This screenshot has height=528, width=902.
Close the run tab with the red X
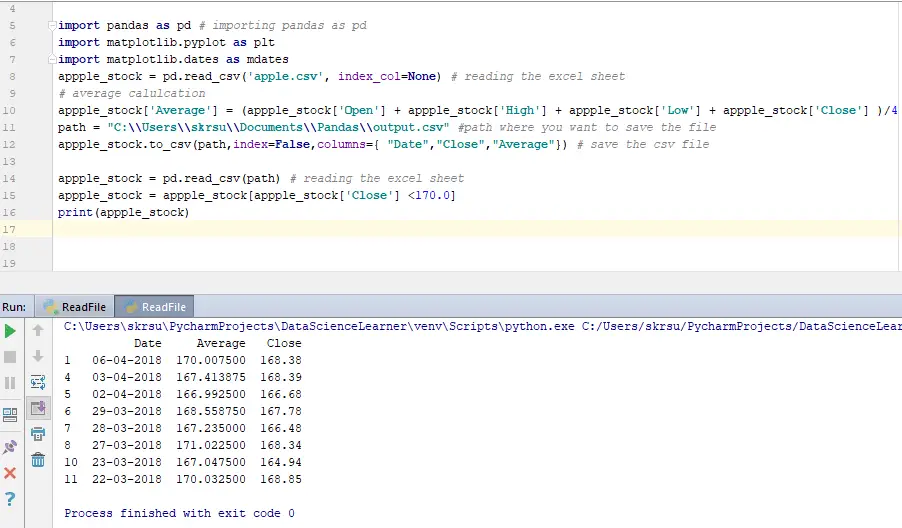[x=10, y=473]
